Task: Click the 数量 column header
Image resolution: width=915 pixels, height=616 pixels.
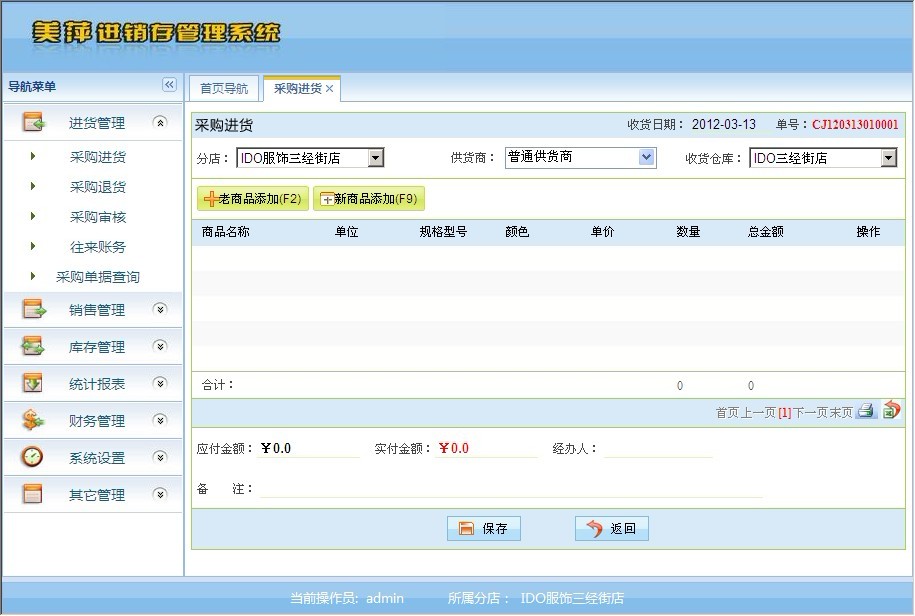Action: pos(688,232)
